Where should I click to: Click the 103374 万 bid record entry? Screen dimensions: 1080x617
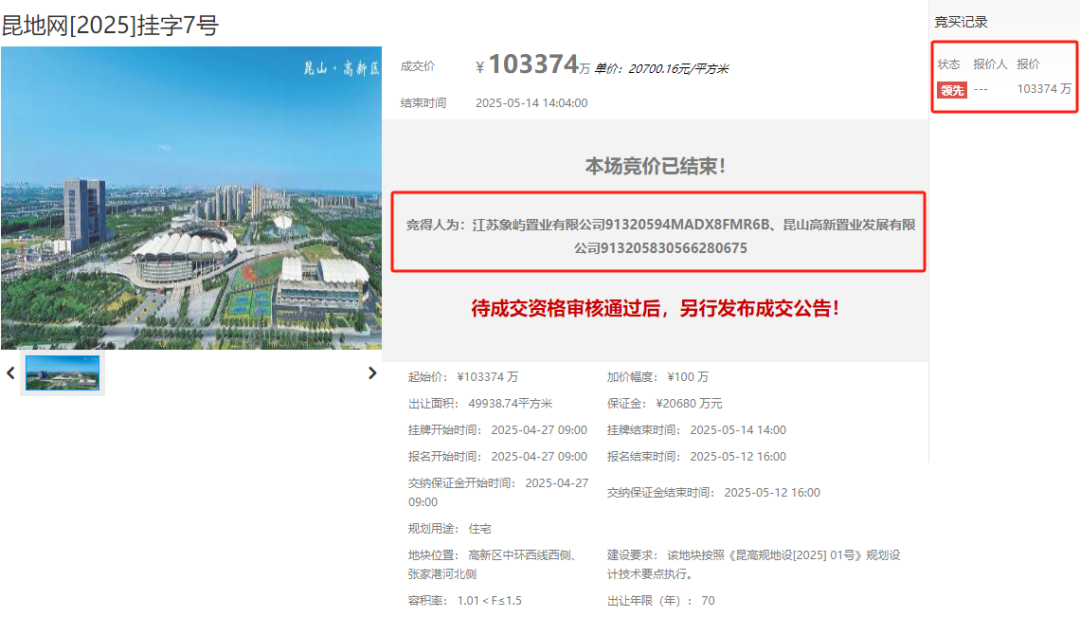[1043, 89]
